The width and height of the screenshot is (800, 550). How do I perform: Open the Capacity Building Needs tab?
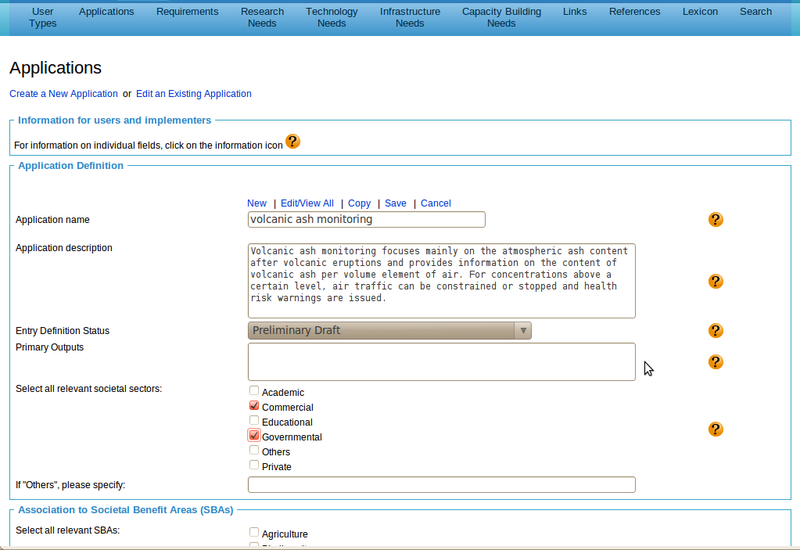click(x=501, y=17)
